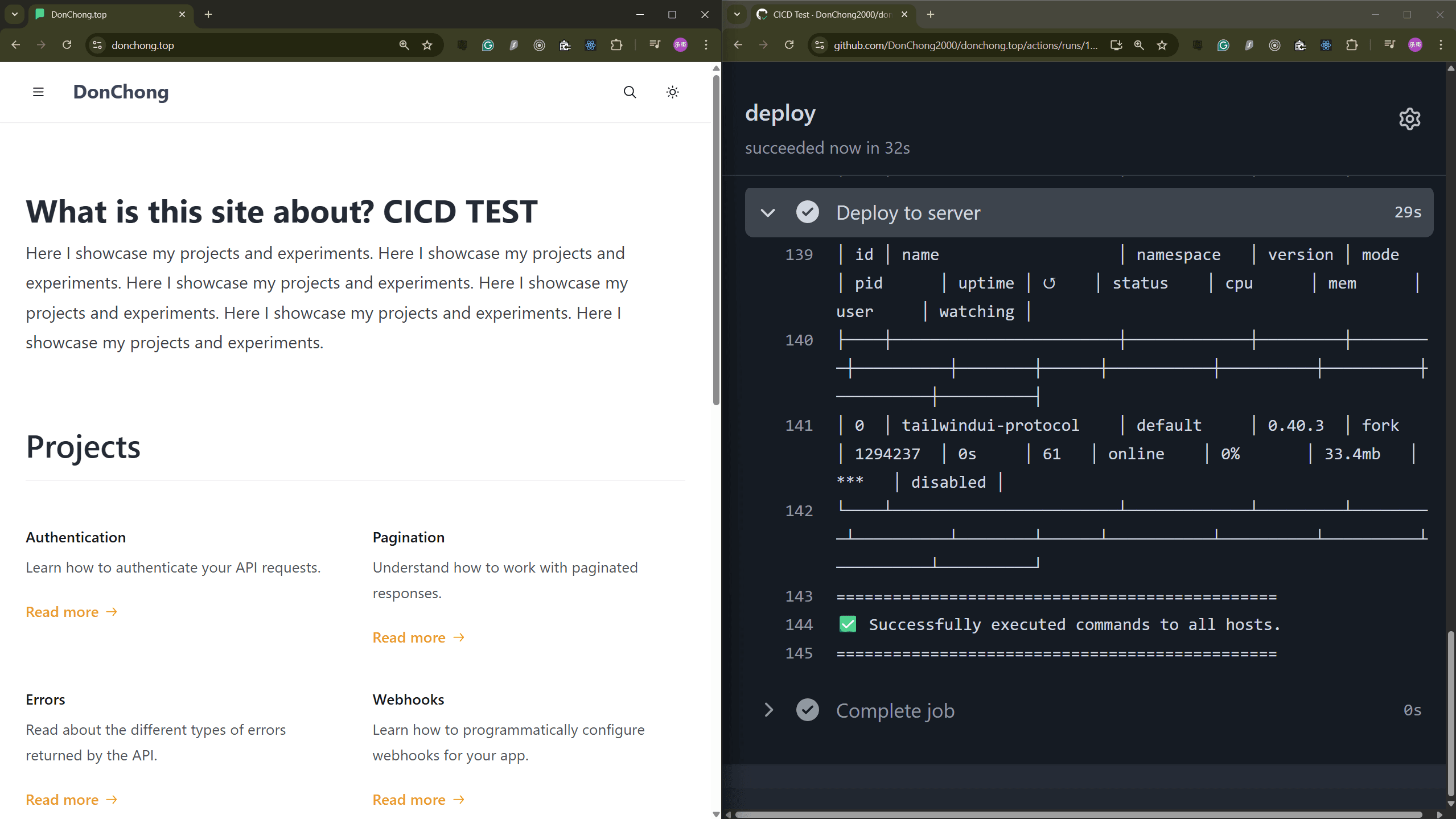Click the Pagination project heading
Image resolution: width=1456 pixels, height=819 pixels.
[408, 537]
